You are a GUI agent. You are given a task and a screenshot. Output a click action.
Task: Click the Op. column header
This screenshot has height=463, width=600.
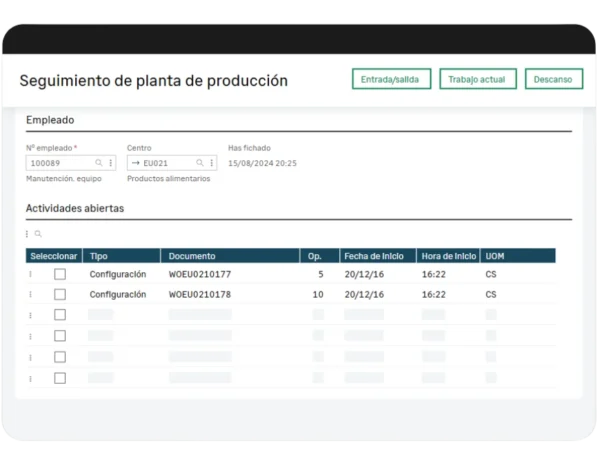[x=320, y=256]
